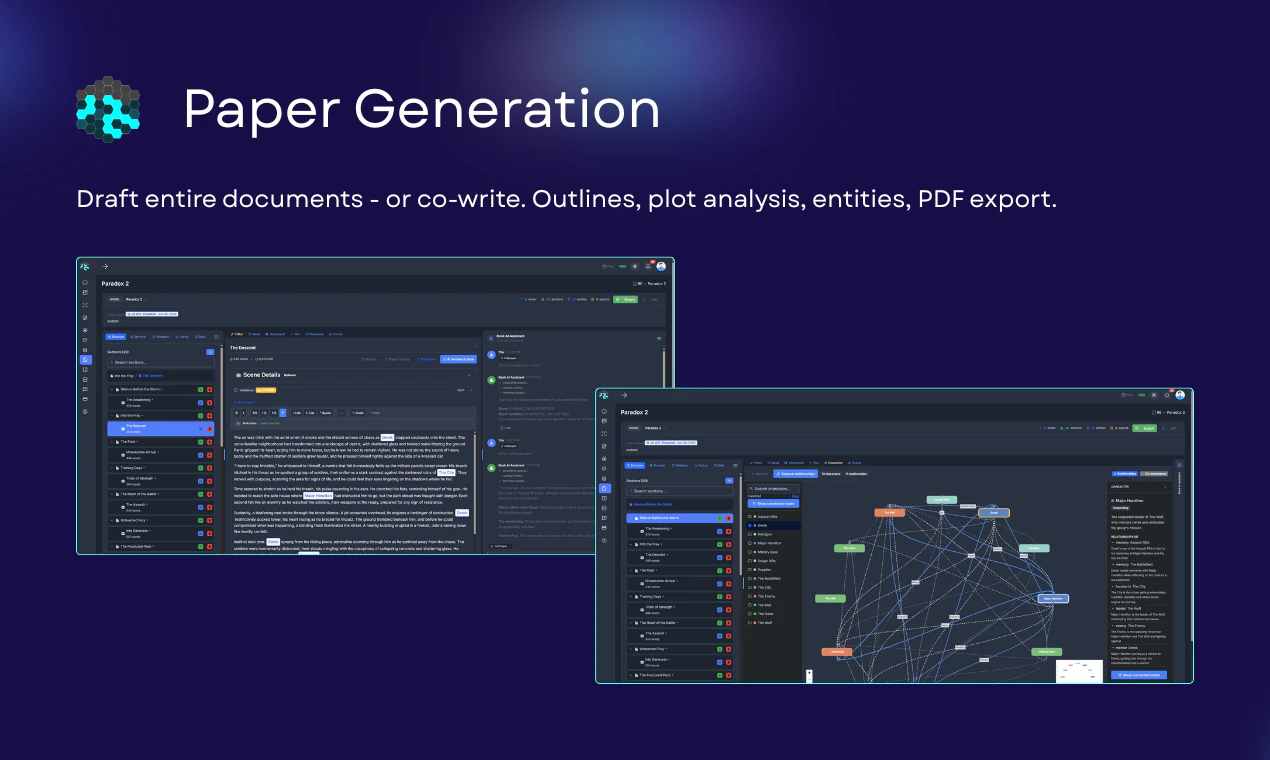
Task: Click the green Export button in the graph screenshot
Action: click(x=1145, y=428)
